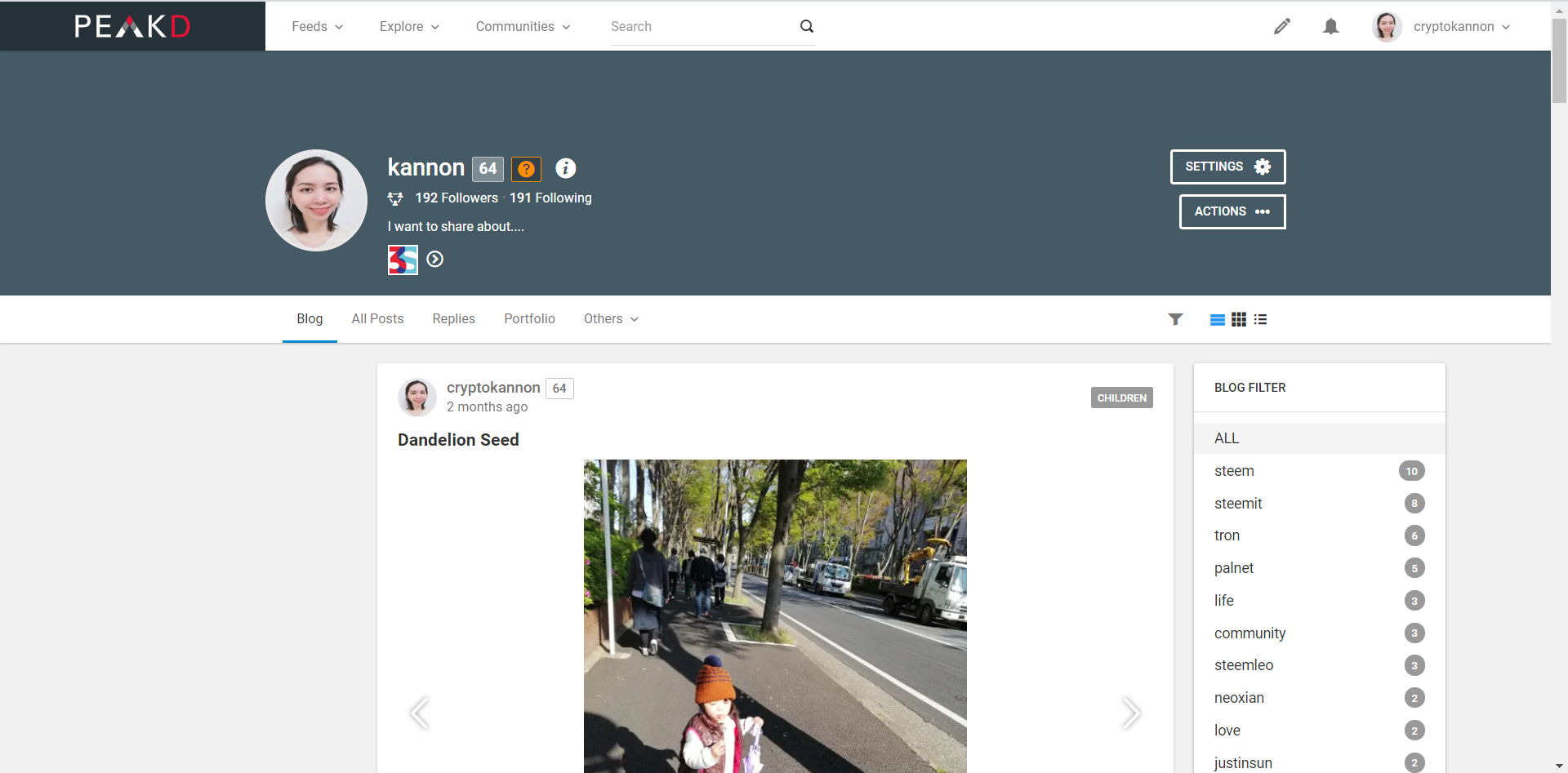The width and height of the screenshot is (1568, 773).
Task: Open the notifications bell
Action: pyautogui.click(x=1331, y=26)
